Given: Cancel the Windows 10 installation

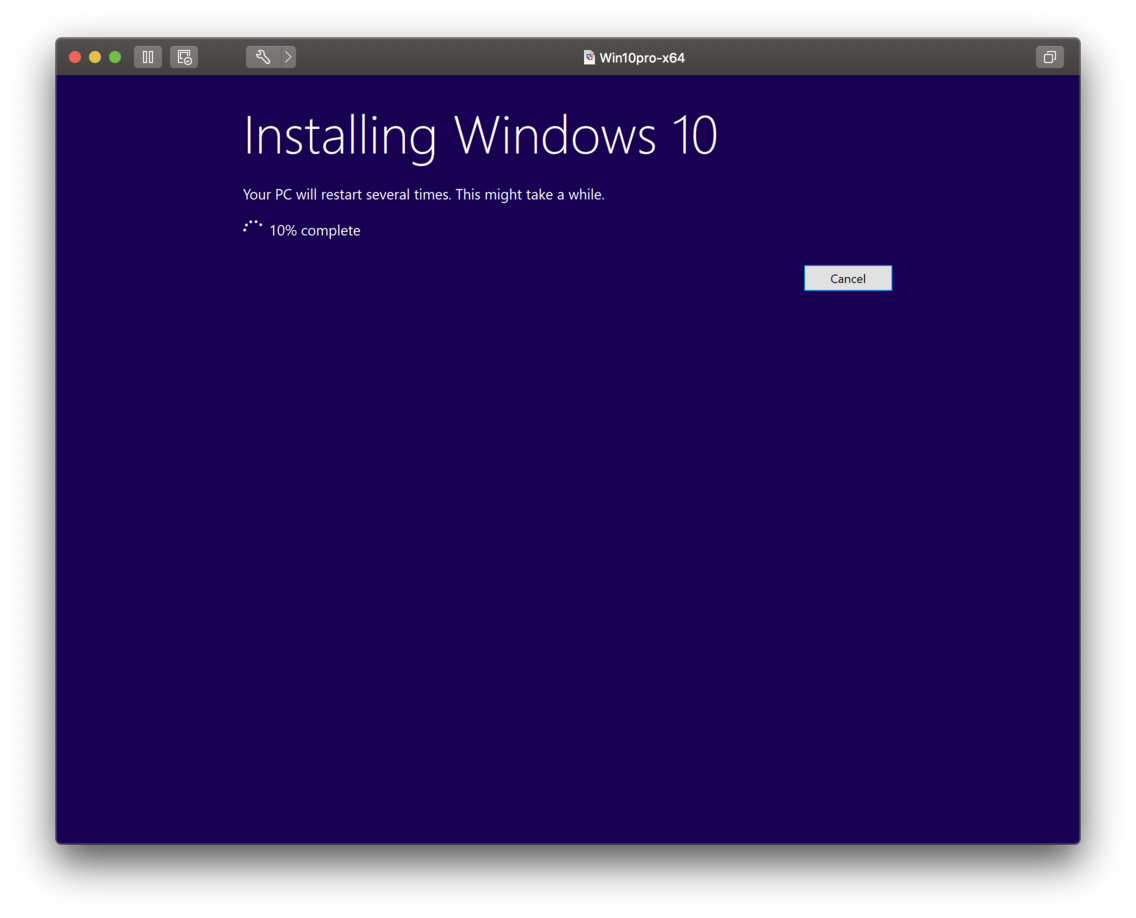Looking at the screenshot, I should pyautogui.click(x=848, y=278).
